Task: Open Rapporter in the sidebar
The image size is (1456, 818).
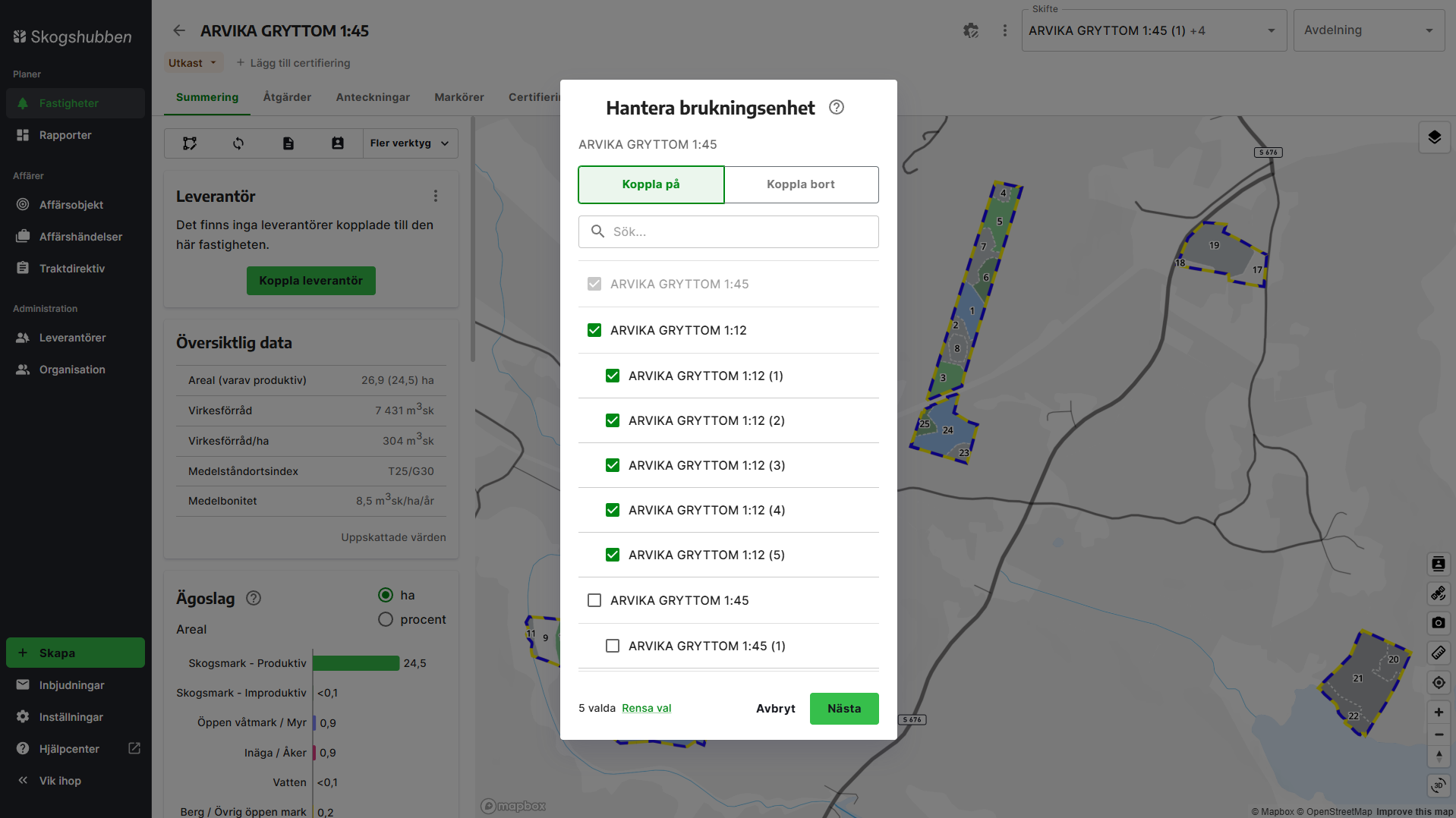Action: point(75,135)
